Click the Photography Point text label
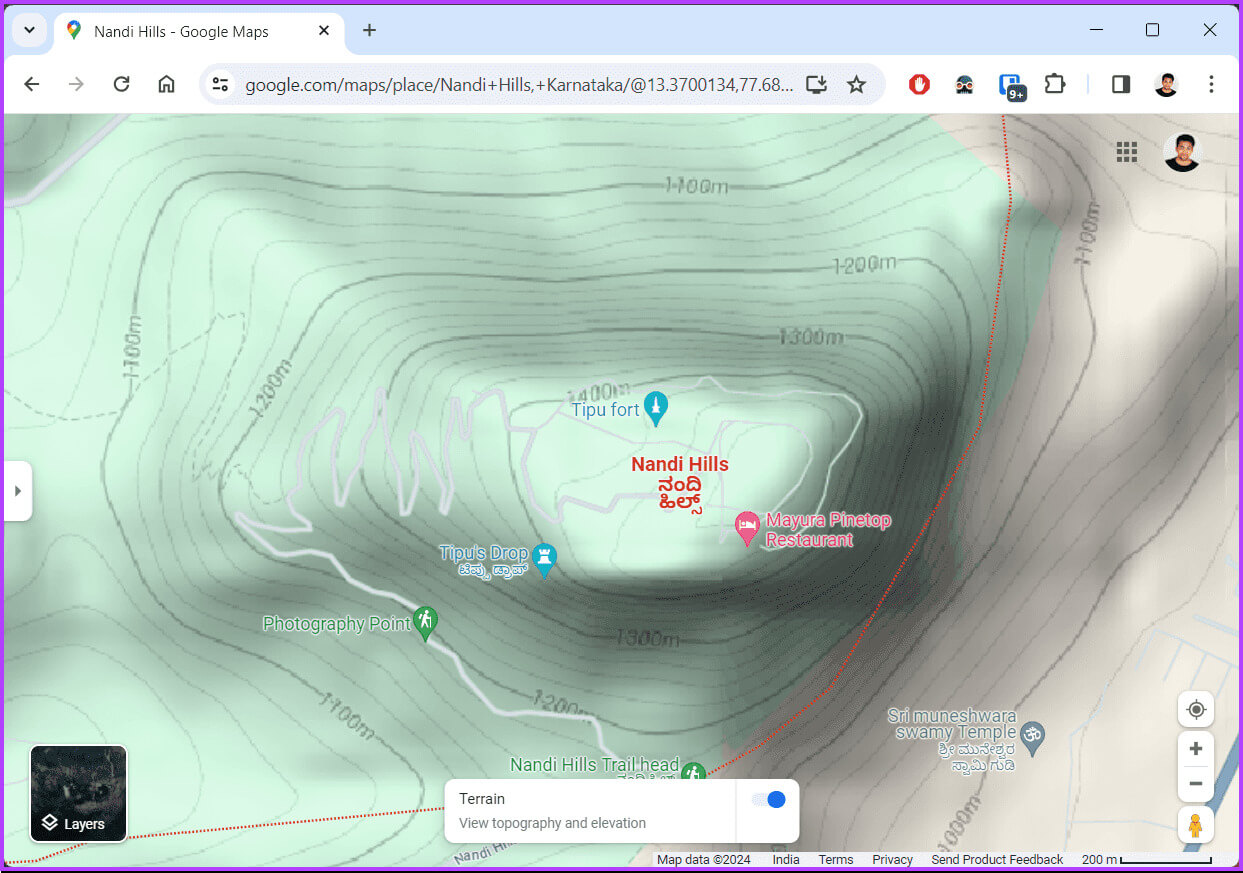 pos(337,624)
